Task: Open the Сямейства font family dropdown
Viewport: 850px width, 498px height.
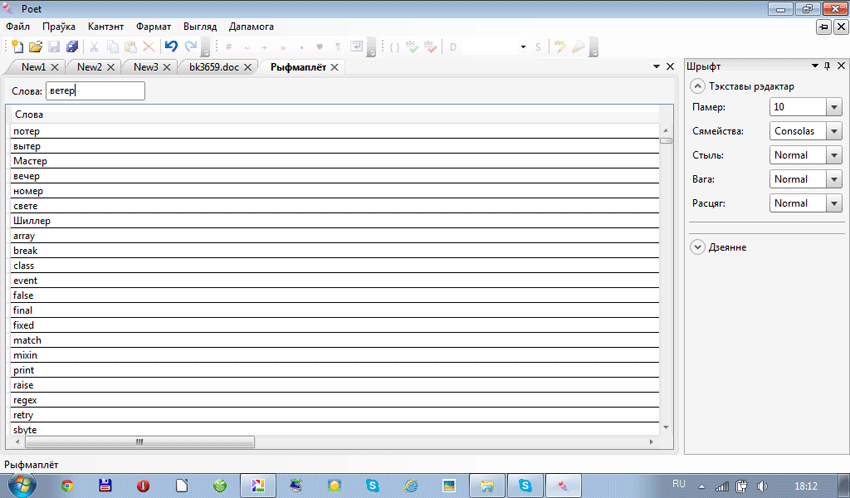Action: [834, 131]
